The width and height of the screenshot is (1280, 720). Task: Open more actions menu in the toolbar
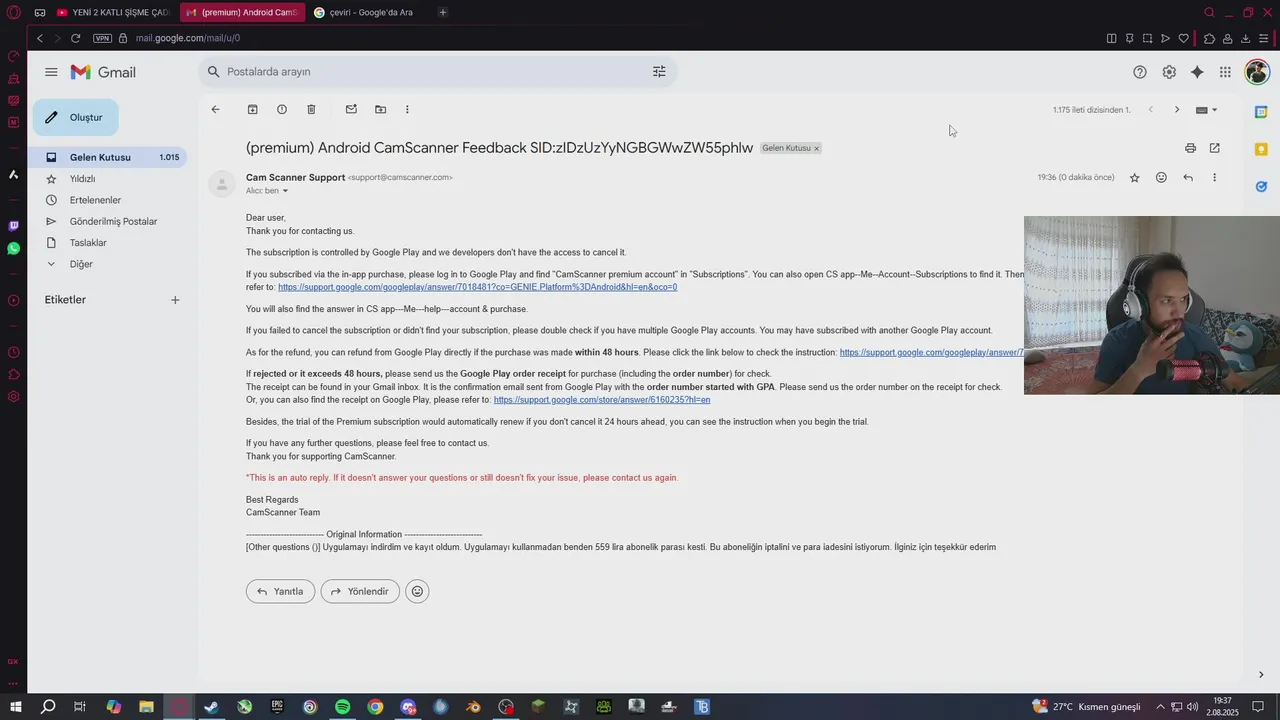407,109
